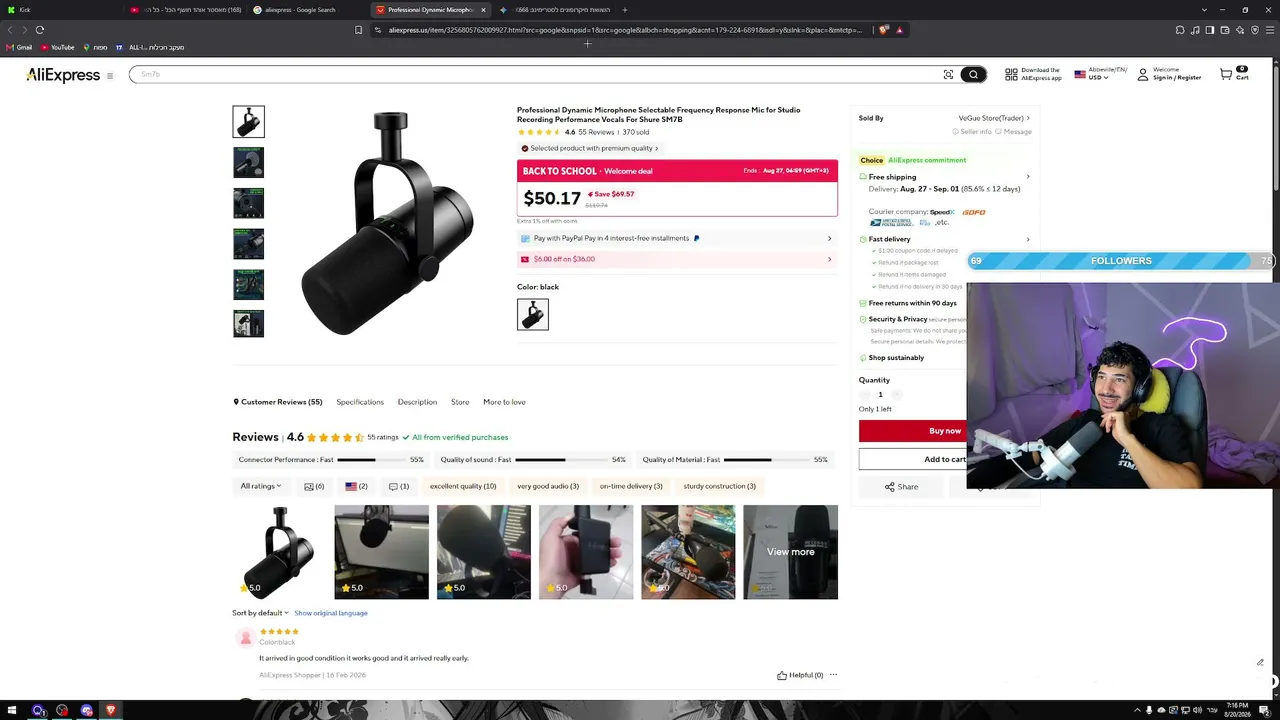Click the Seller info icon link
This screenshot has width=1280, height=720.
point(972,132)
